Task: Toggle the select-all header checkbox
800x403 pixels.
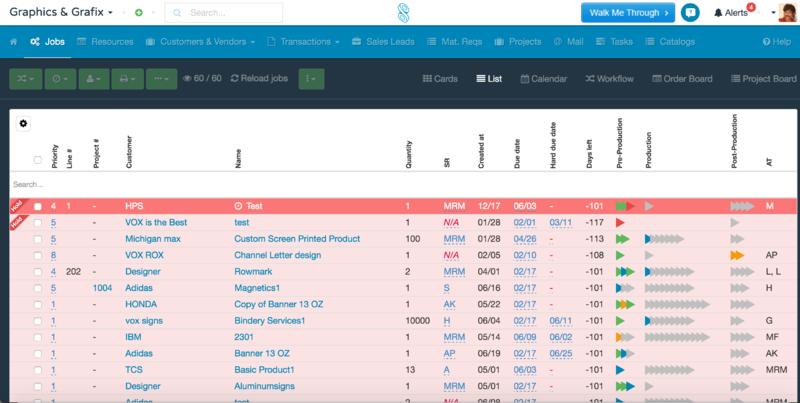Action: [x=38, y=160]
